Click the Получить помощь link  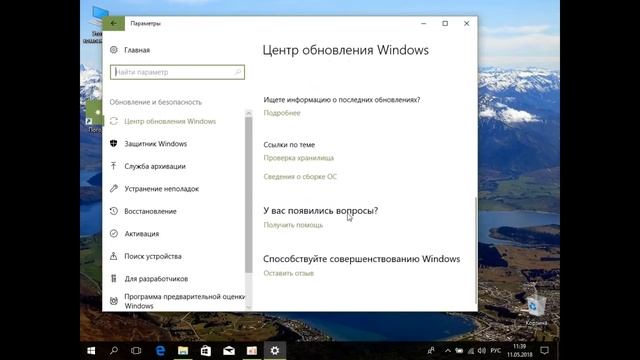tap(293, 225)
